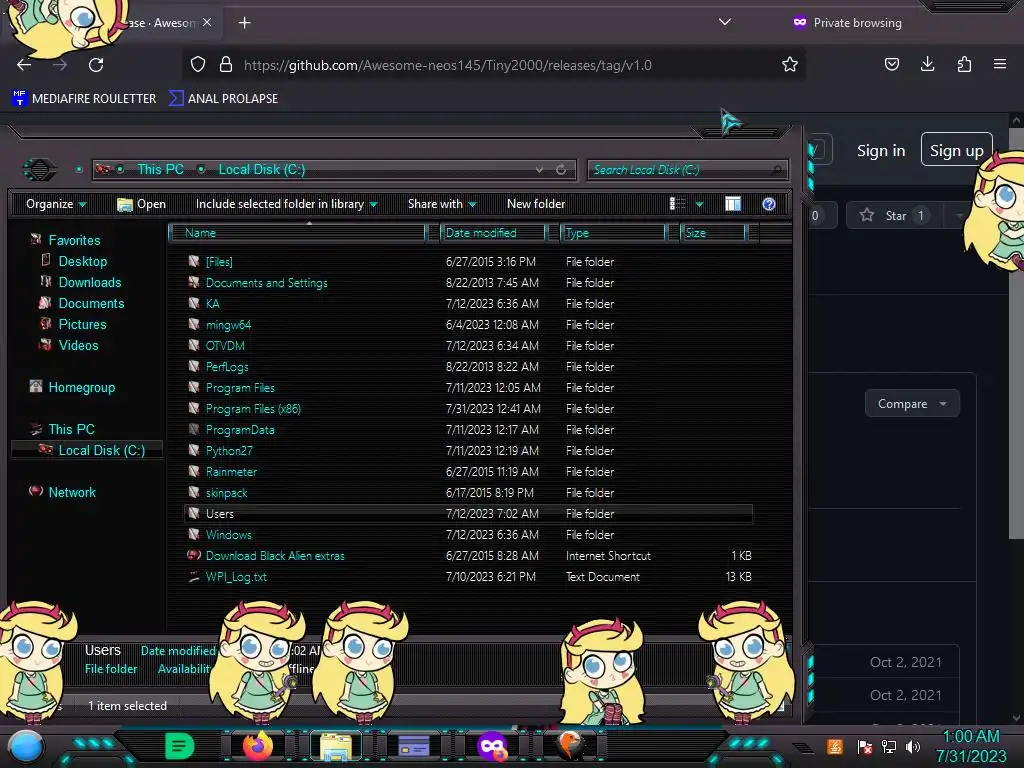Refresh the Explorer address bar
Screen dimensions: 1024x768
click(x=561, y=170)
